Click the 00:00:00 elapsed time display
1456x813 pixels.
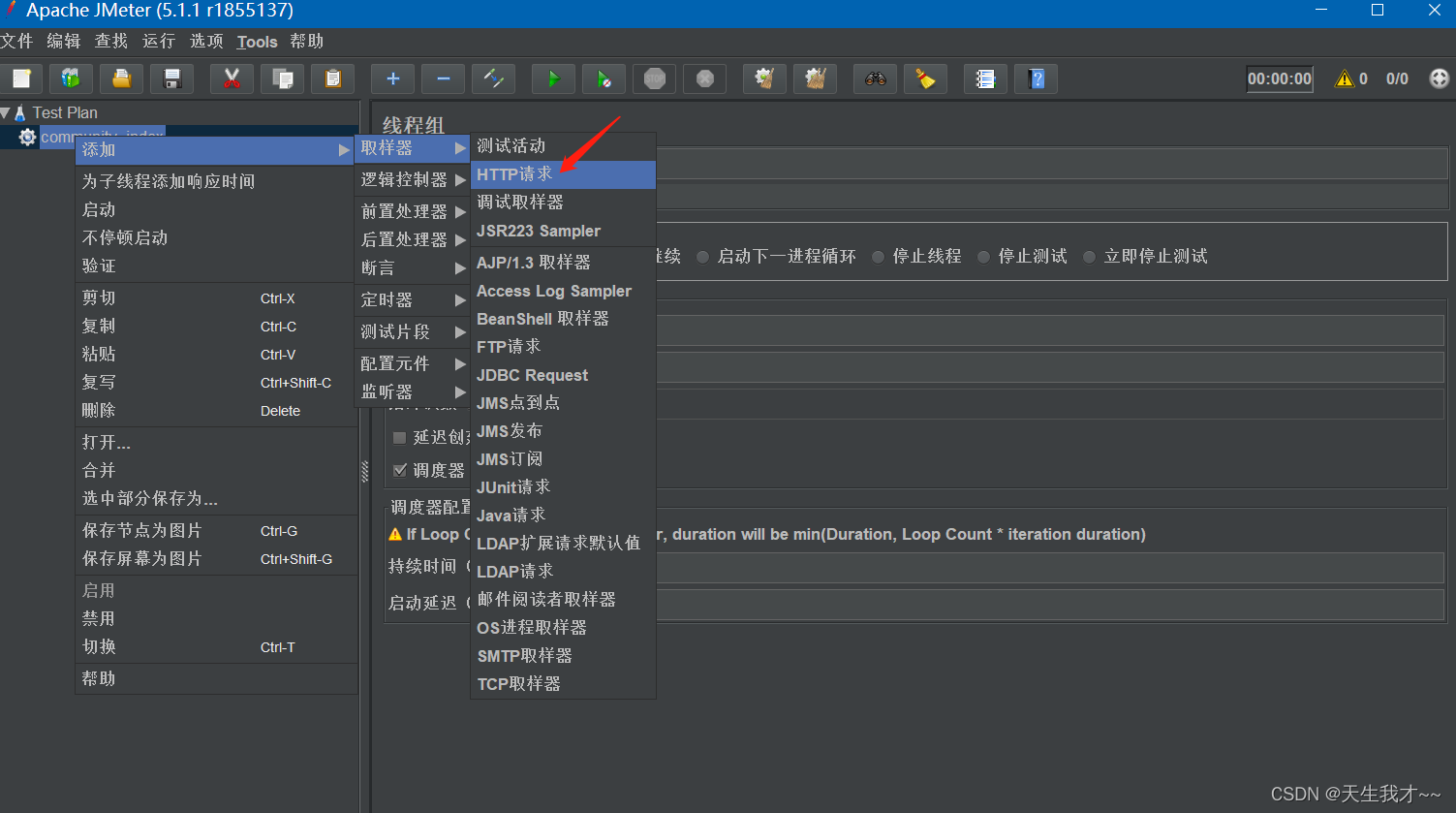[1280, 78]
